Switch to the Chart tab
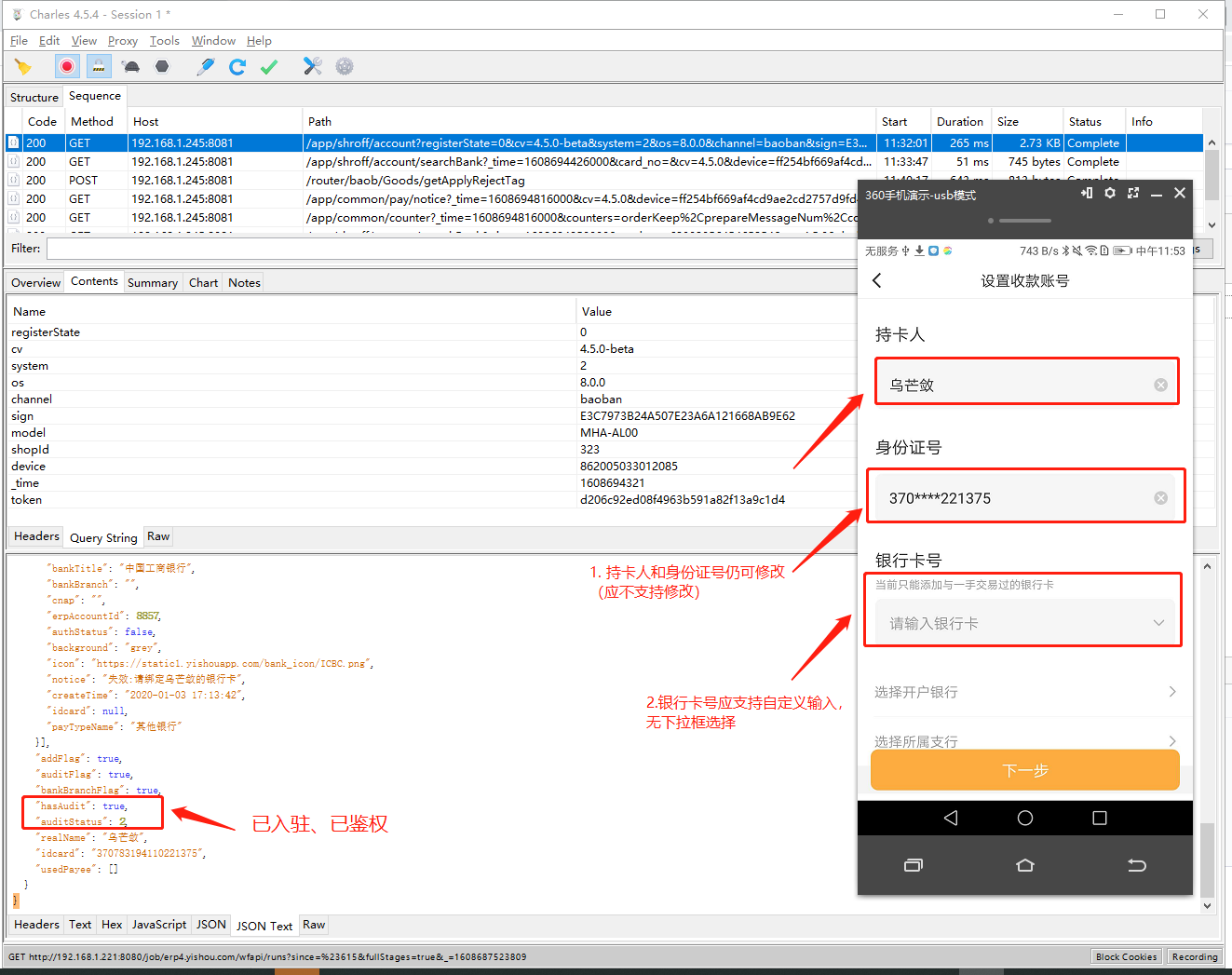This screenshot has width=1232, height=975. point(203,282)
